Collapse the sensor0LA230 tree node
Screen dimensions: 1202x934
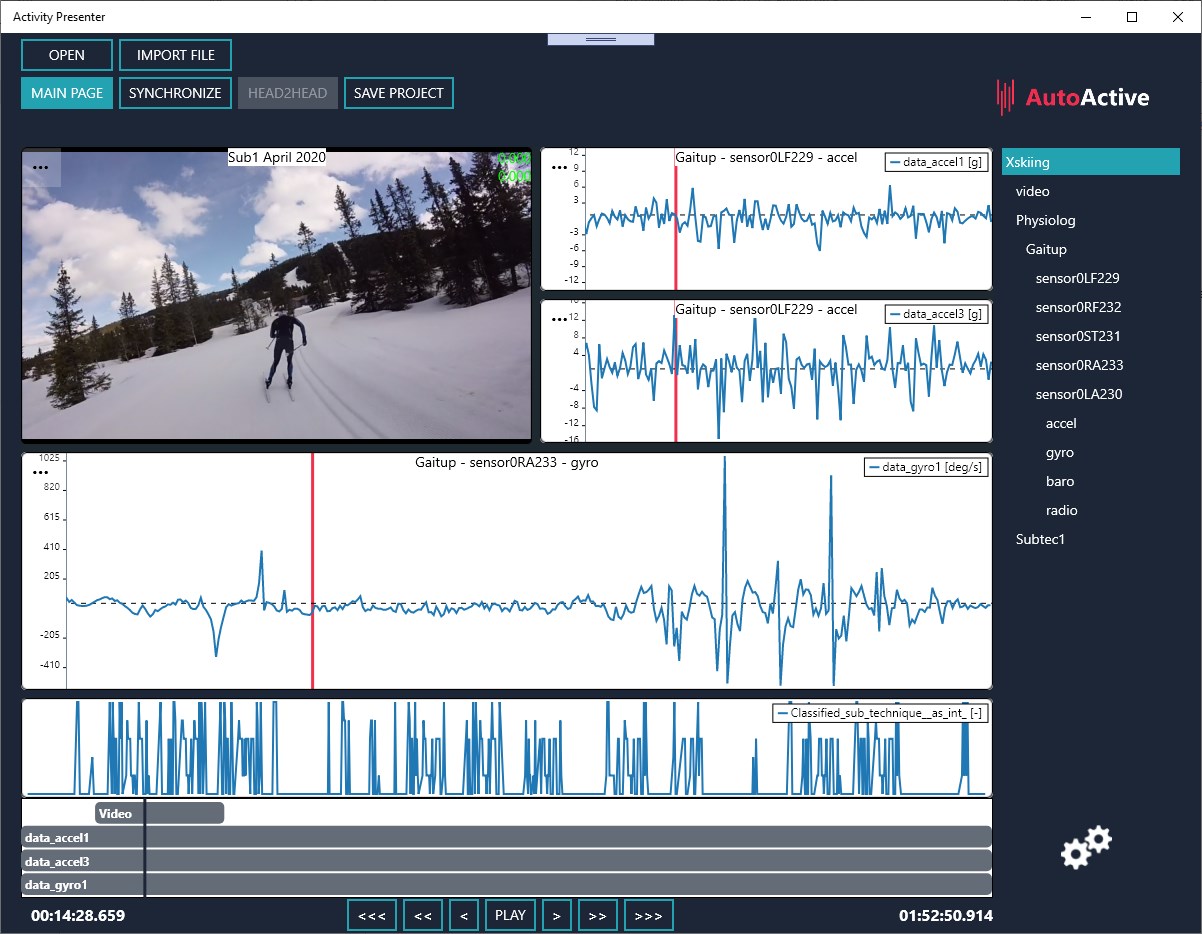[x=1078, y=394]
